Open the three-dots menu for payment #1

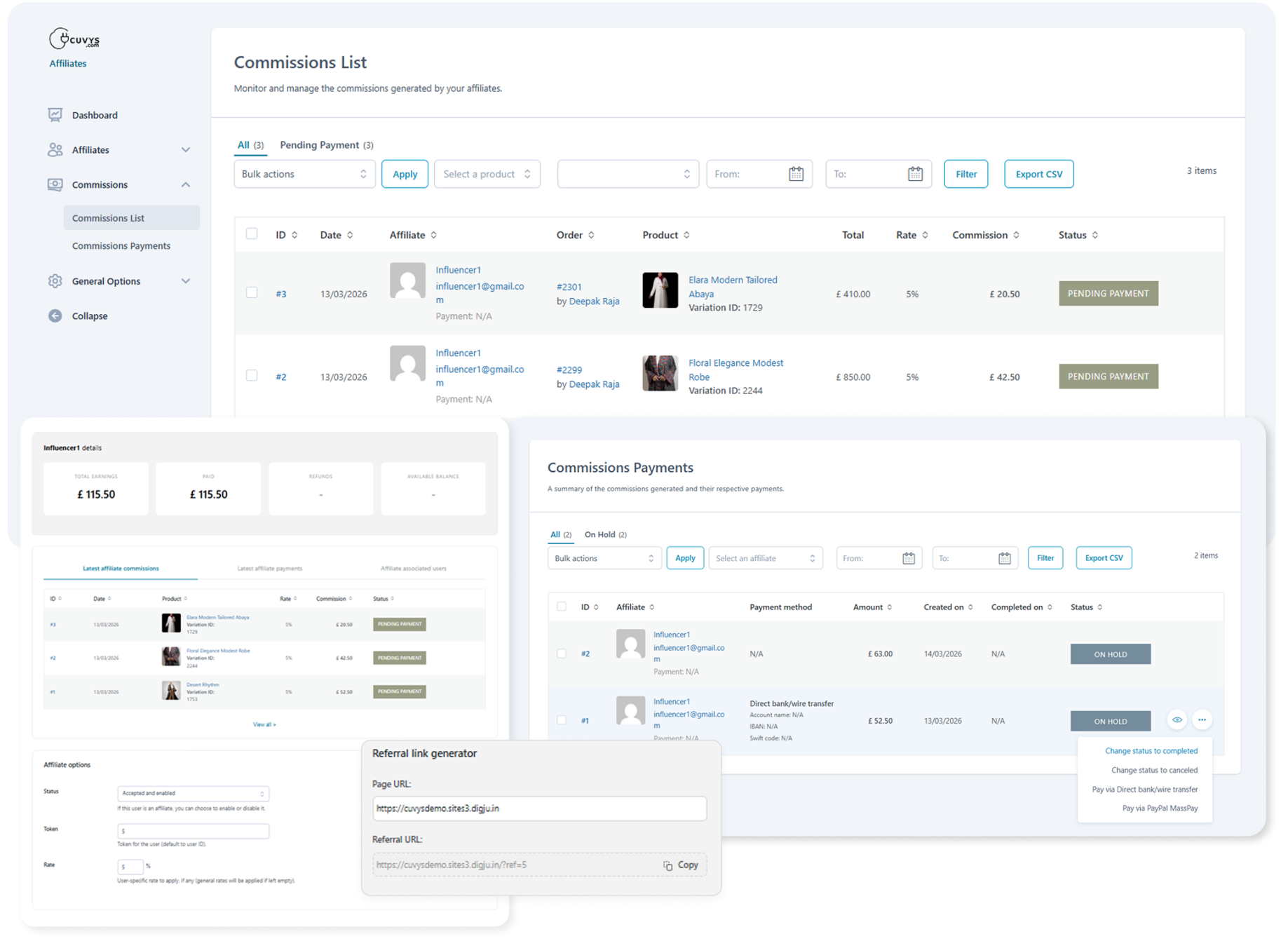pos(1202,720)
